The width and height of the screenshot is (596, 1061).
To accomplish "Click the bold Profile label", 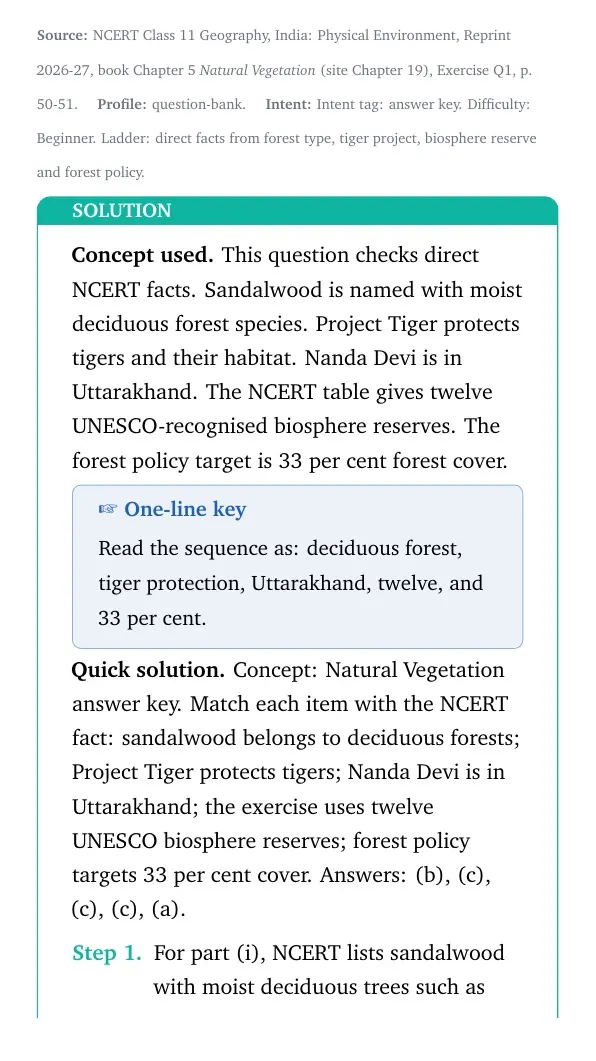I will point(122,104).
